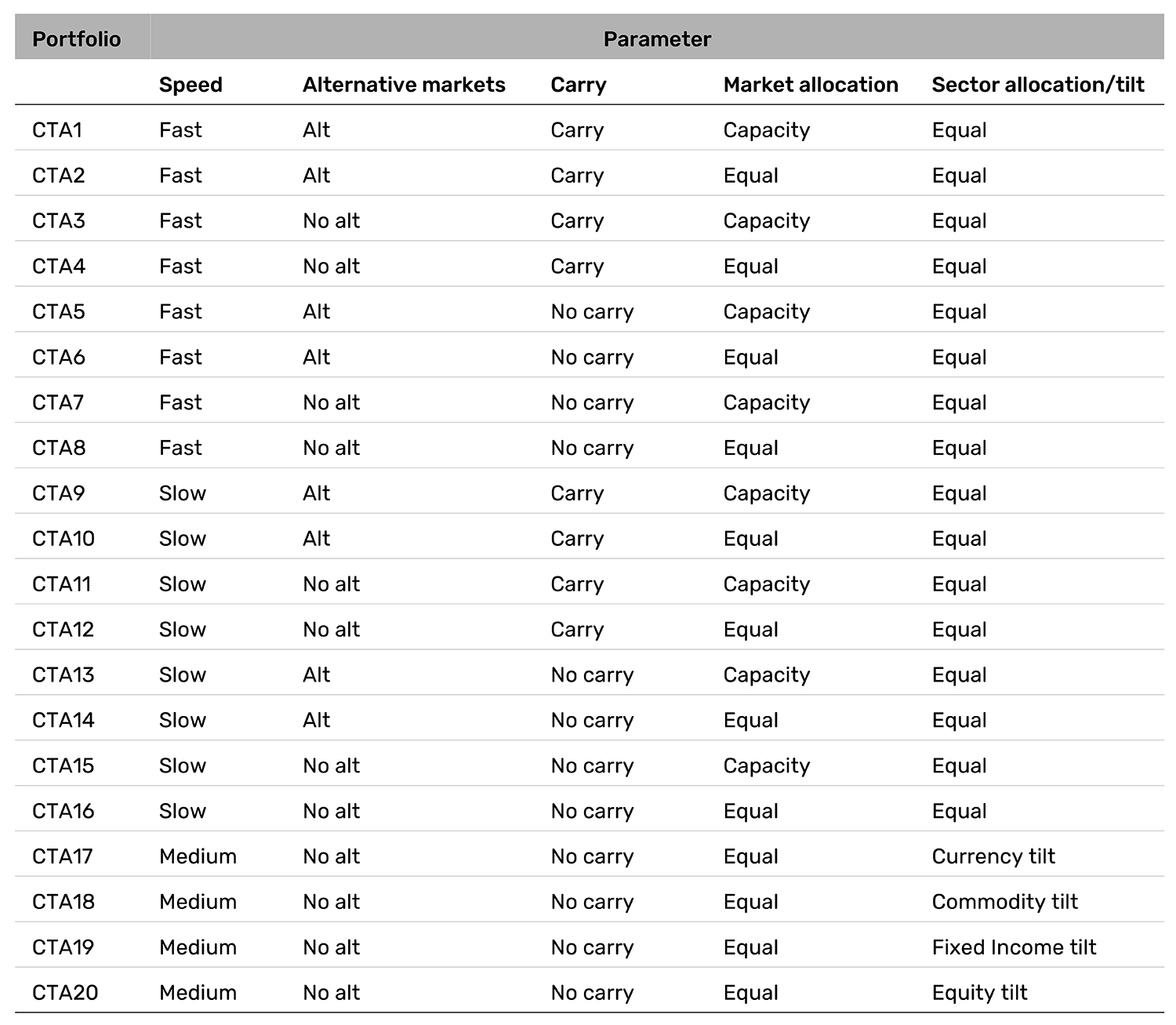Select the Fixed Income tilt cell

click(x=1014, y=947)
